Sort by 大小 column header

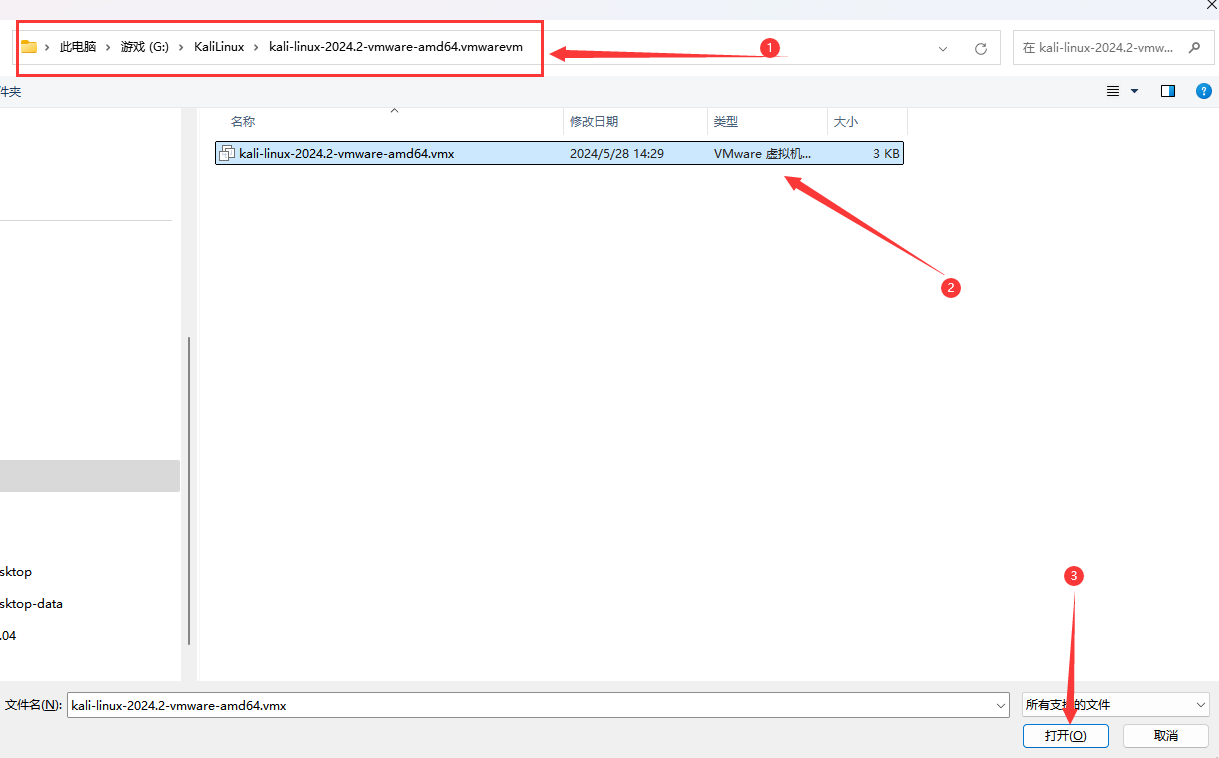click(867, 121)
